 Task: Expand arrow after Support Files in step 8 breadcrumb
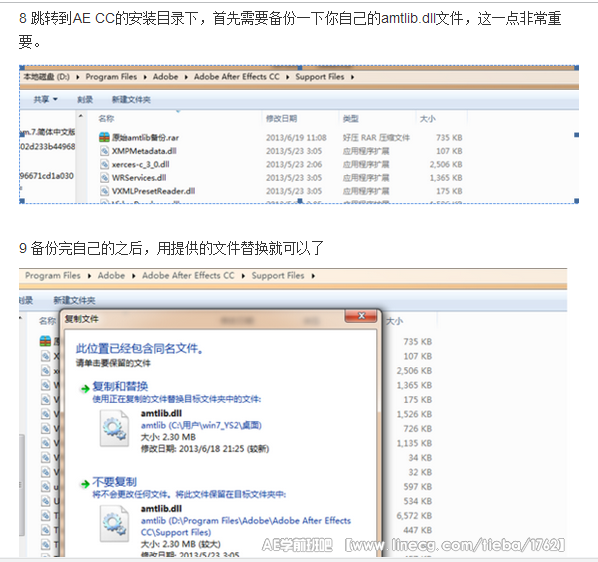(x=352, y=77)
